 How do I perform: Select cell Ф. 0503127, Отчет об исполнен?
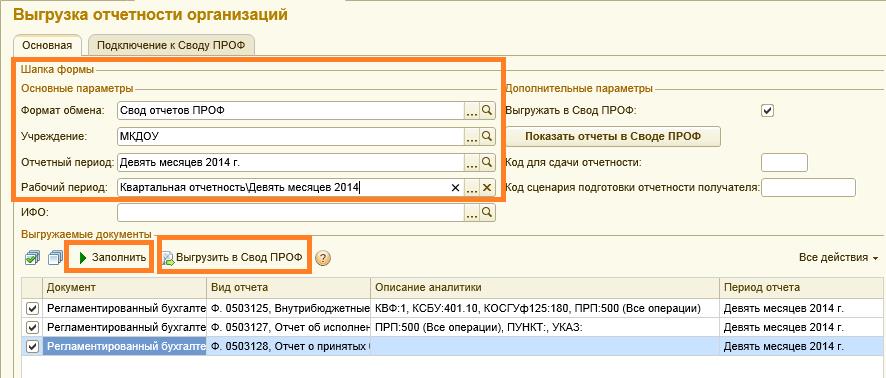coord(289,327)
